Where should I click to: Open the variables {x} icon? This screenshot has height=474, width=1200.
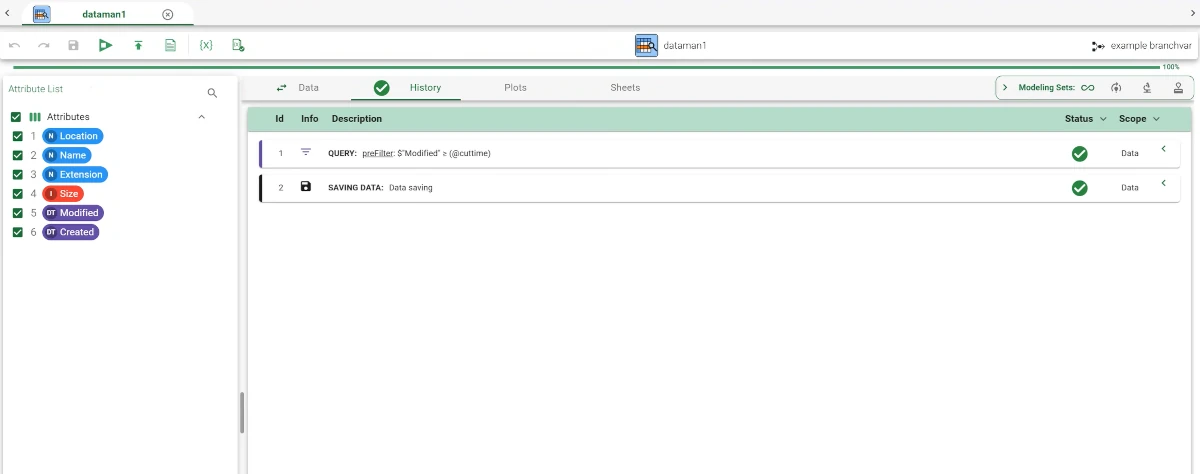point(206,45)
